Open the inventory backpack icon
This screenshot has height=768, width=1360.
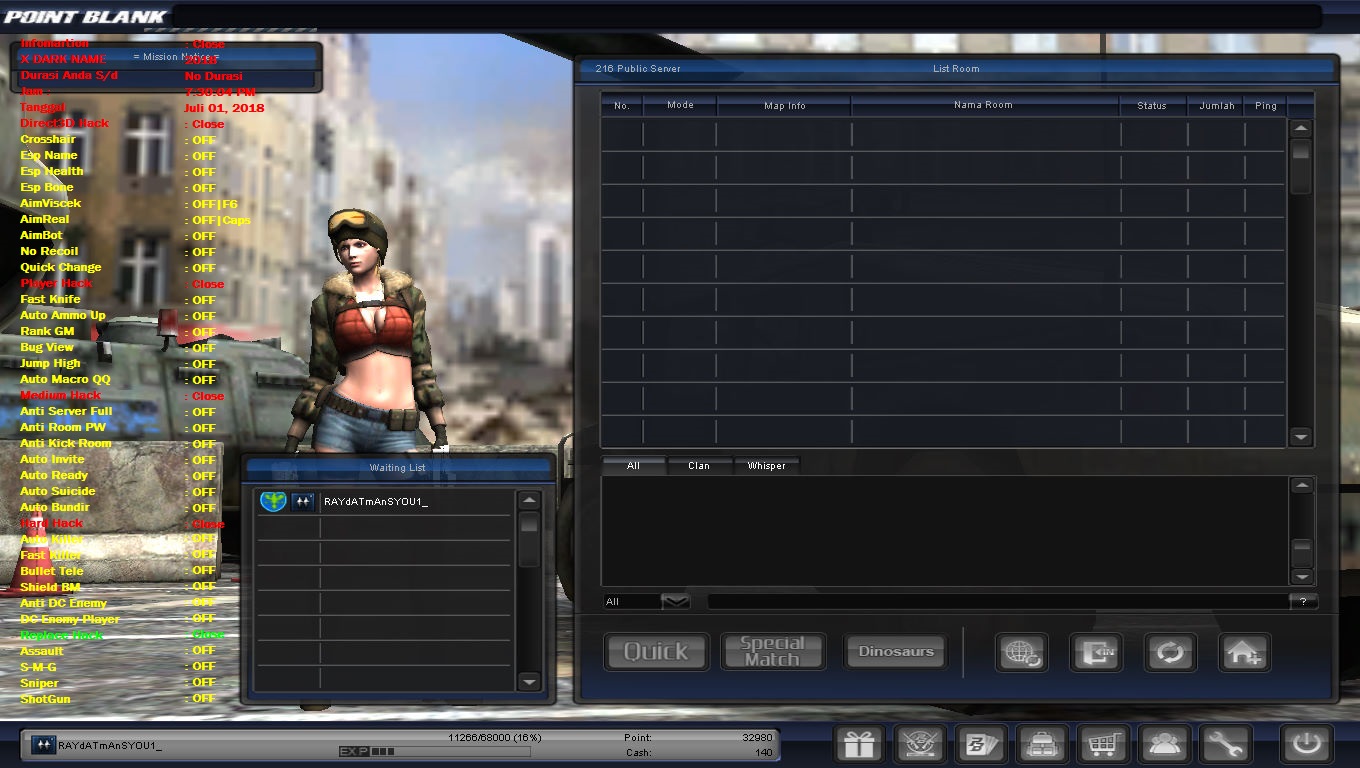pyautogui.click(x=1042, y=744)
